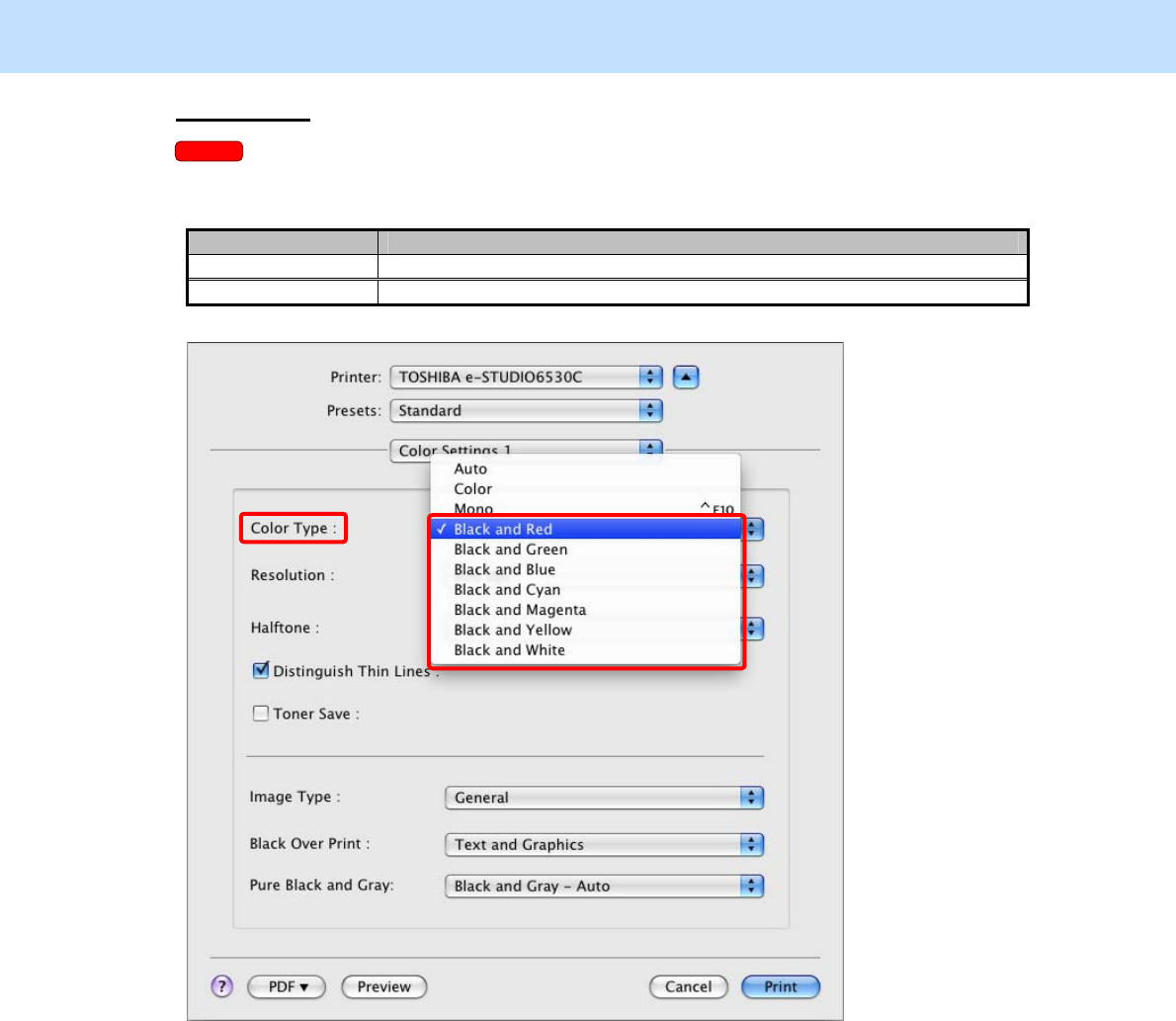The width and height of the screenshot is (1176, 1021).
Task: Click the Pure Black and Gray label
Action: point(322,886)
